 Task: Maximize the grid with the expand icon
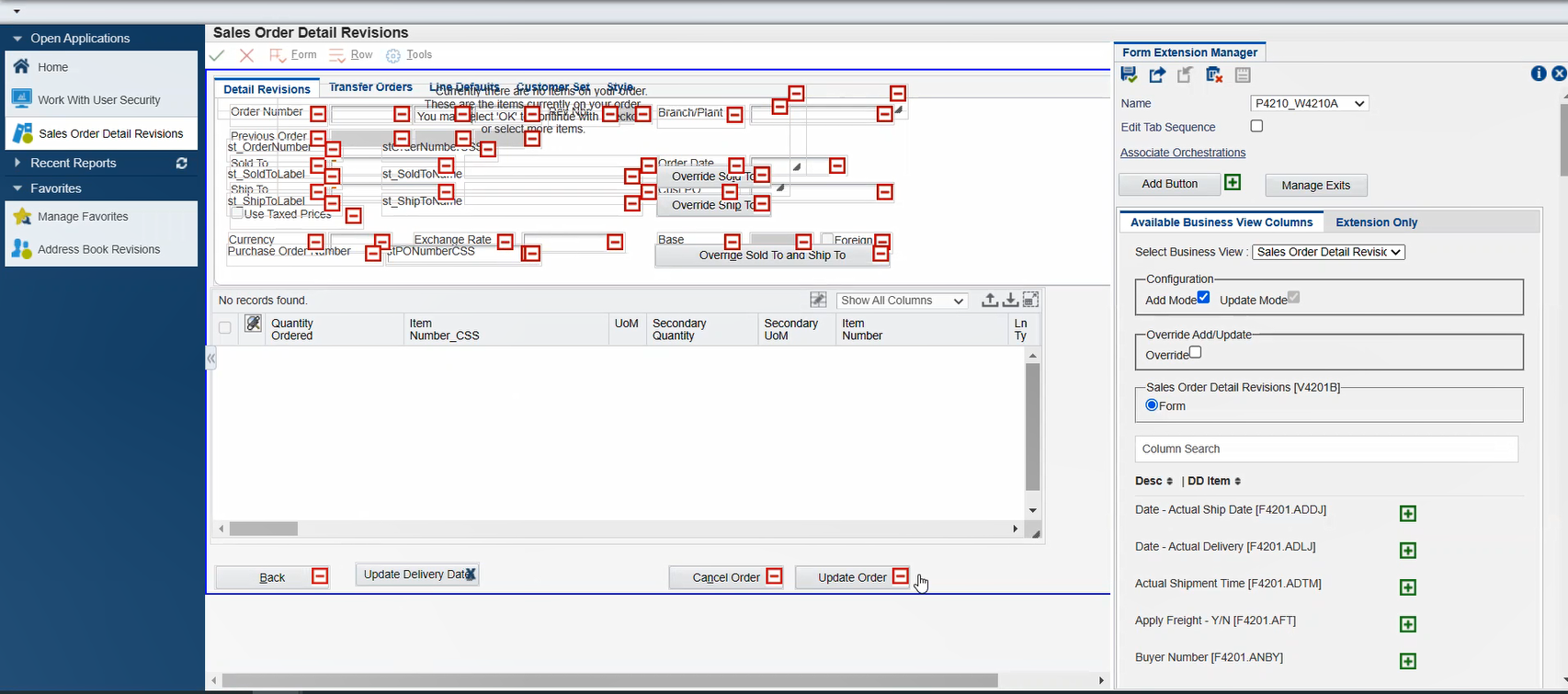pos(1030,300)
